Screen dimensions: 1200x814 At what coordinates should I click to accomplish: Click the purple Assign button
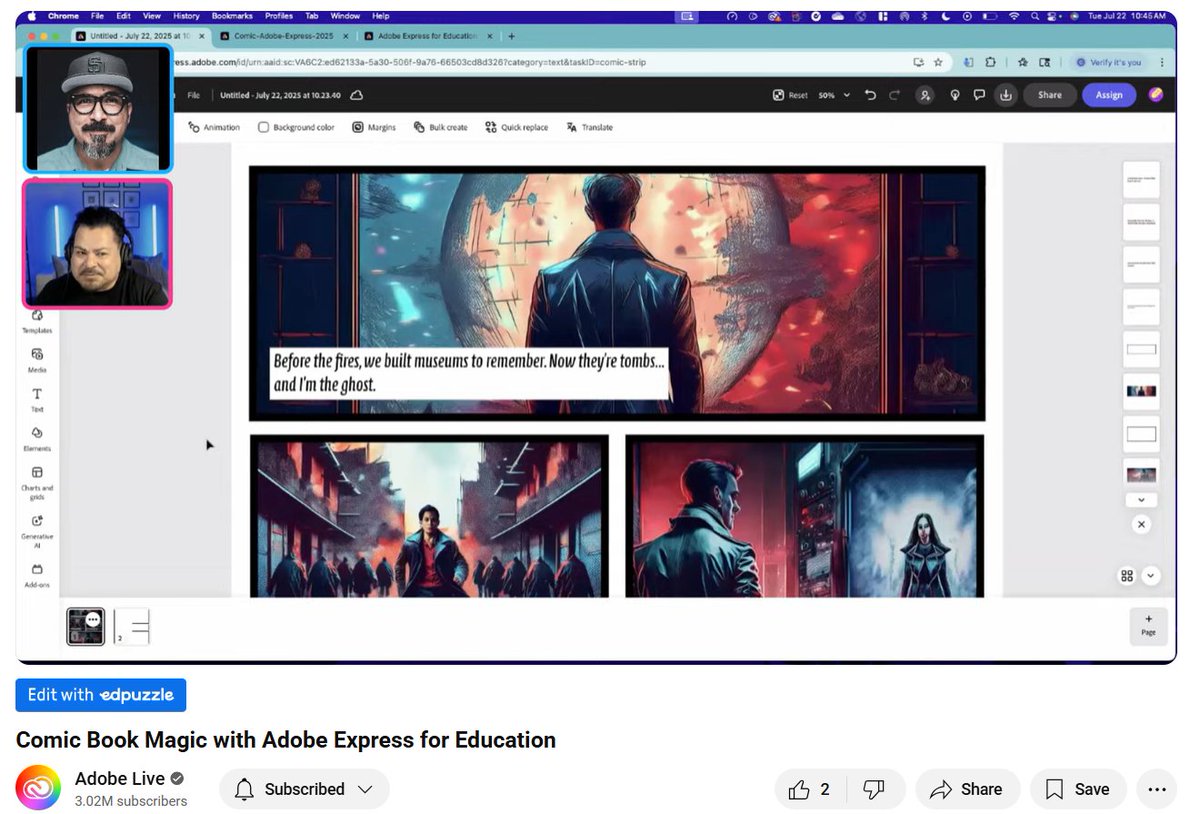[x=1109, y=95]
